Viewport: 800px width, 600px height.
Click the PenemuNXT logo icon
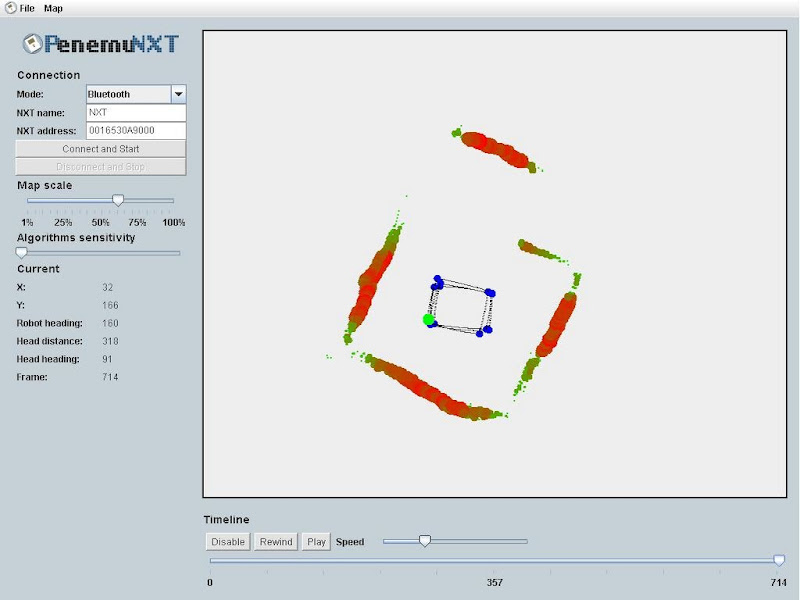click(x=32, y=44)
